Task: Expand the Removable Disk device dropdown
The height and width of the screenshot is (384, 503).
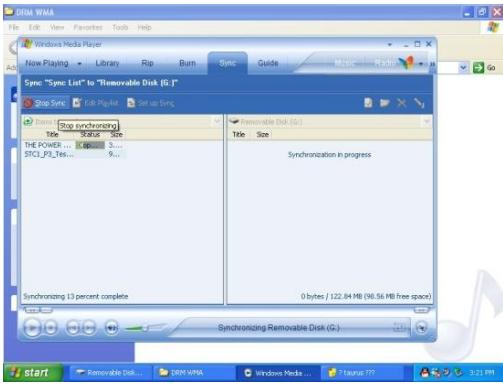Action: point(426,121)
